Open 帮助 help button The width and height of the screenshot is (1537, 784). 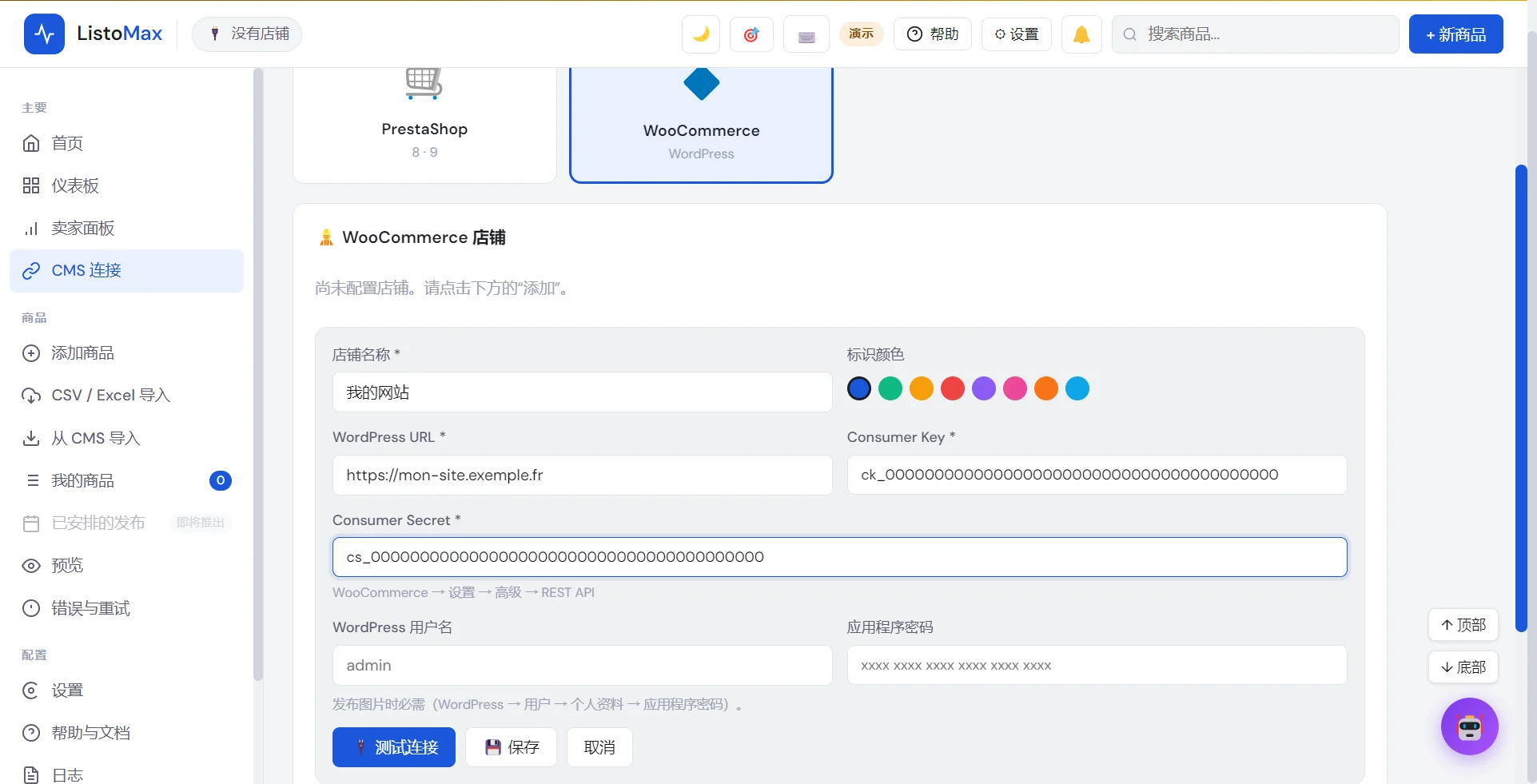(933, 34)
